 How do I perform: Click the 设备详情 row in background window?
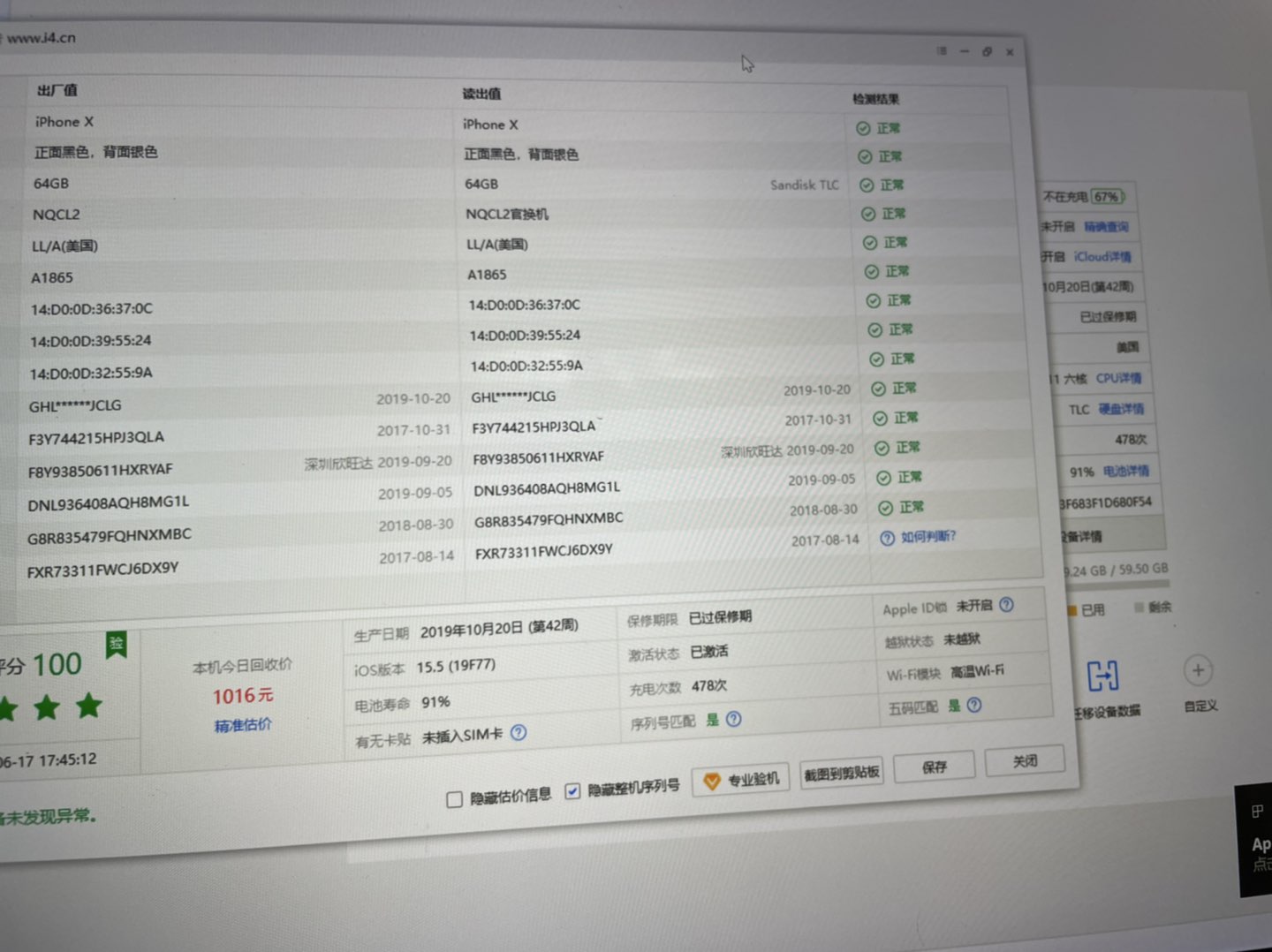pyautogui.click(x=1113, y=535)
